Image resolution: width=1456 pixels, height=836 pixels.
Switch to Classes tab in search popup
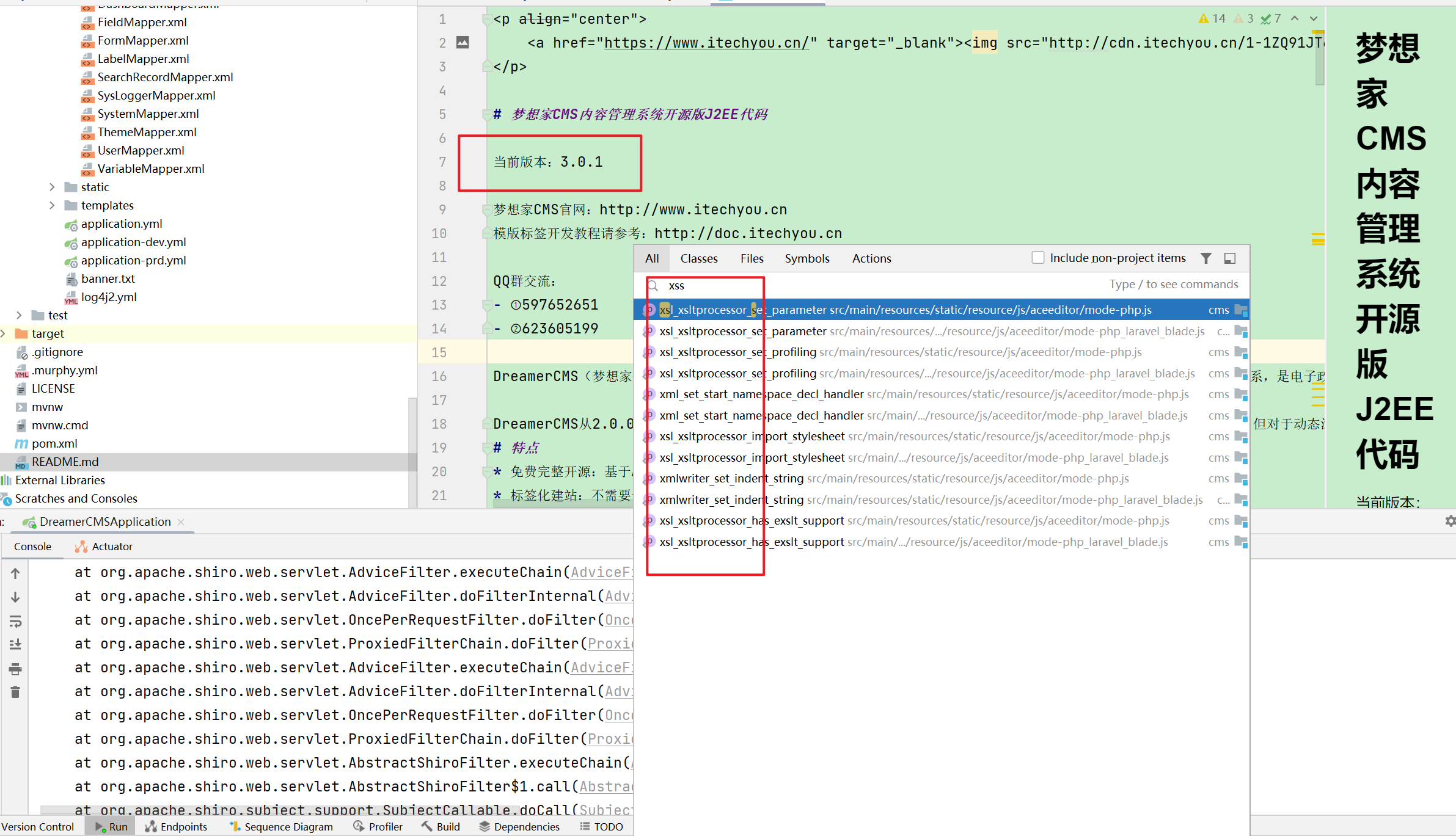698,258
